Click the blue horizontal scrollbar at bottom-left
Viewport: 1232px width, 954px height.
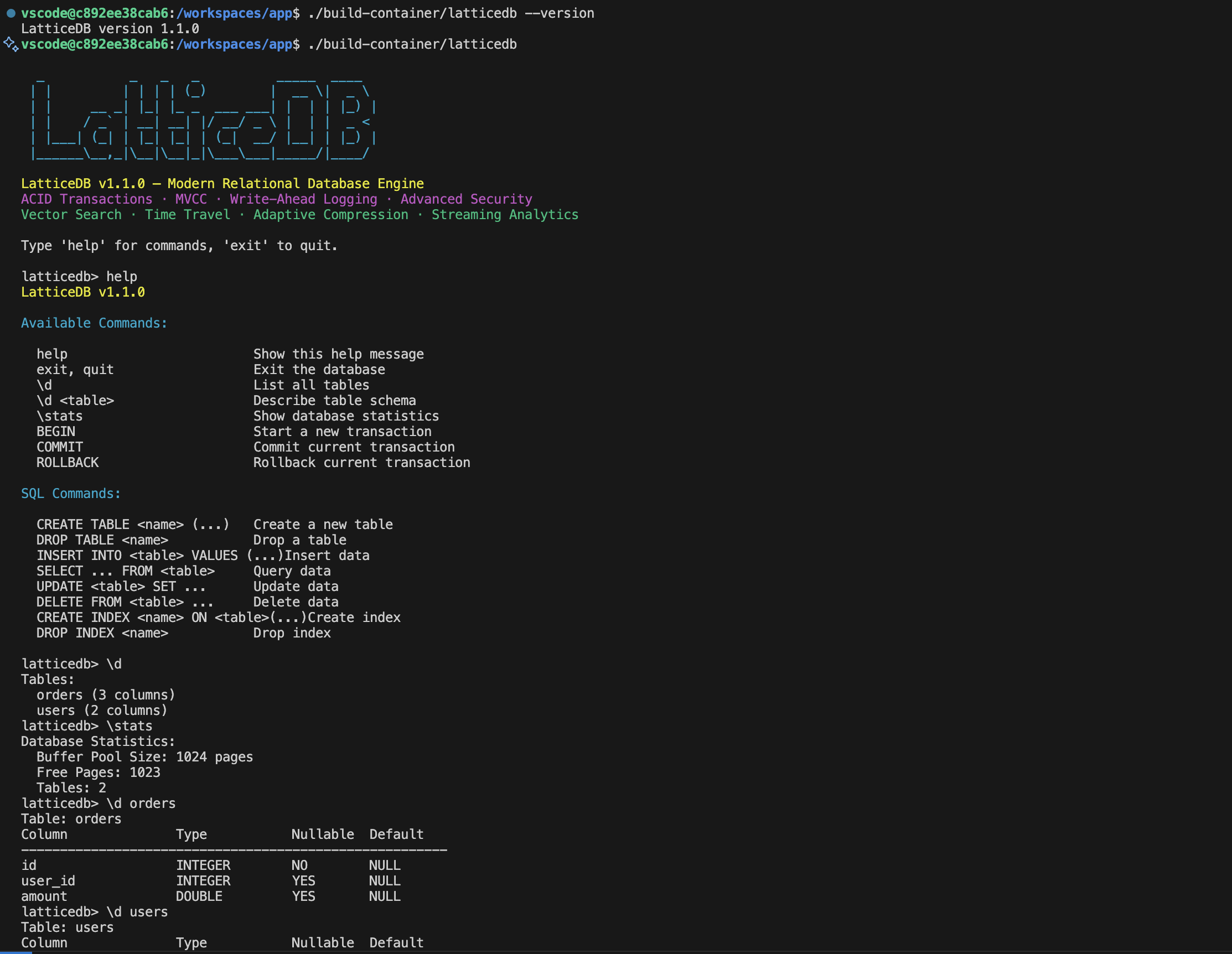(x=16, y=952)
